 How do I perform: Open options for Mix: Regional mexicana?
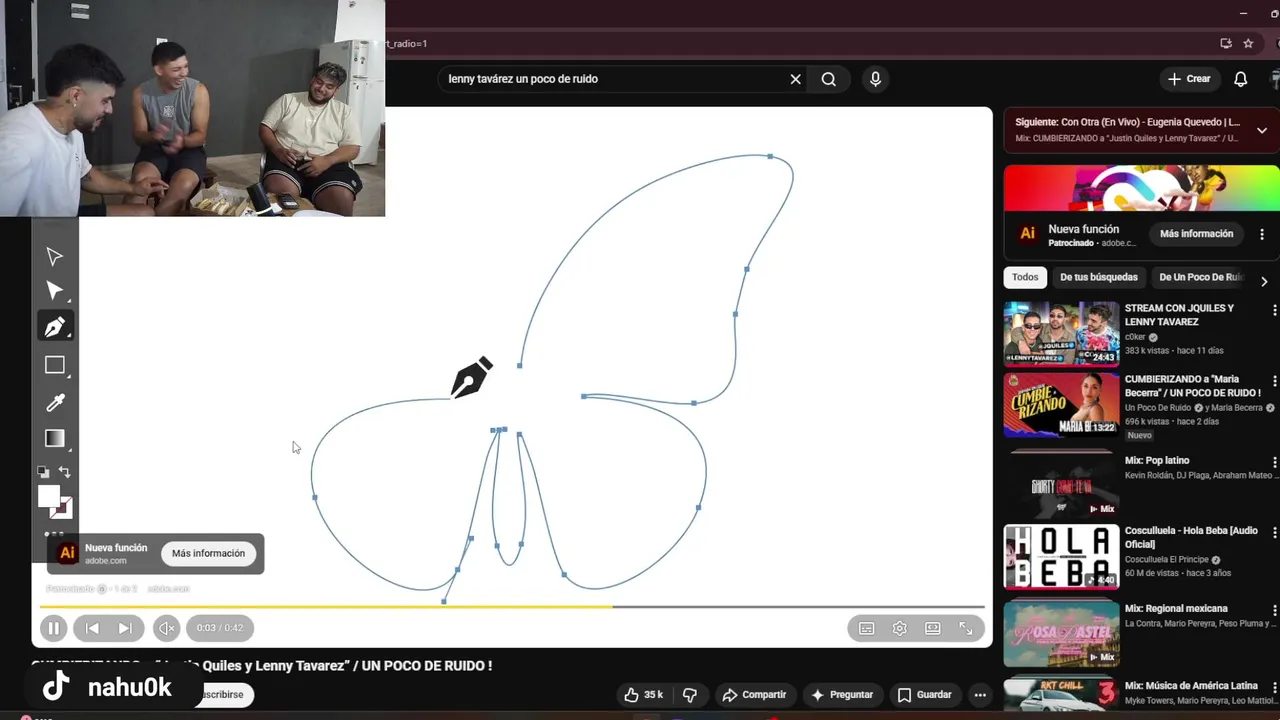1274,609
